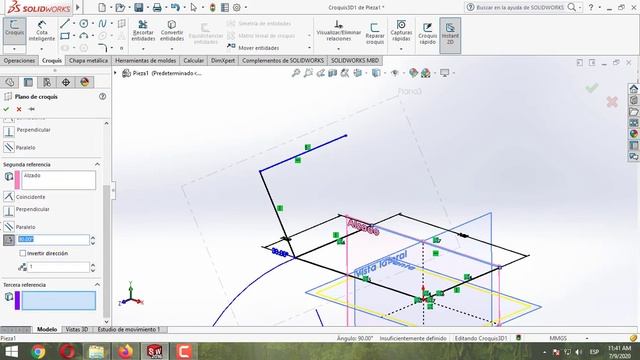Collapse the Tercera referencia section
Screen dimensions: 640x360
98,284
